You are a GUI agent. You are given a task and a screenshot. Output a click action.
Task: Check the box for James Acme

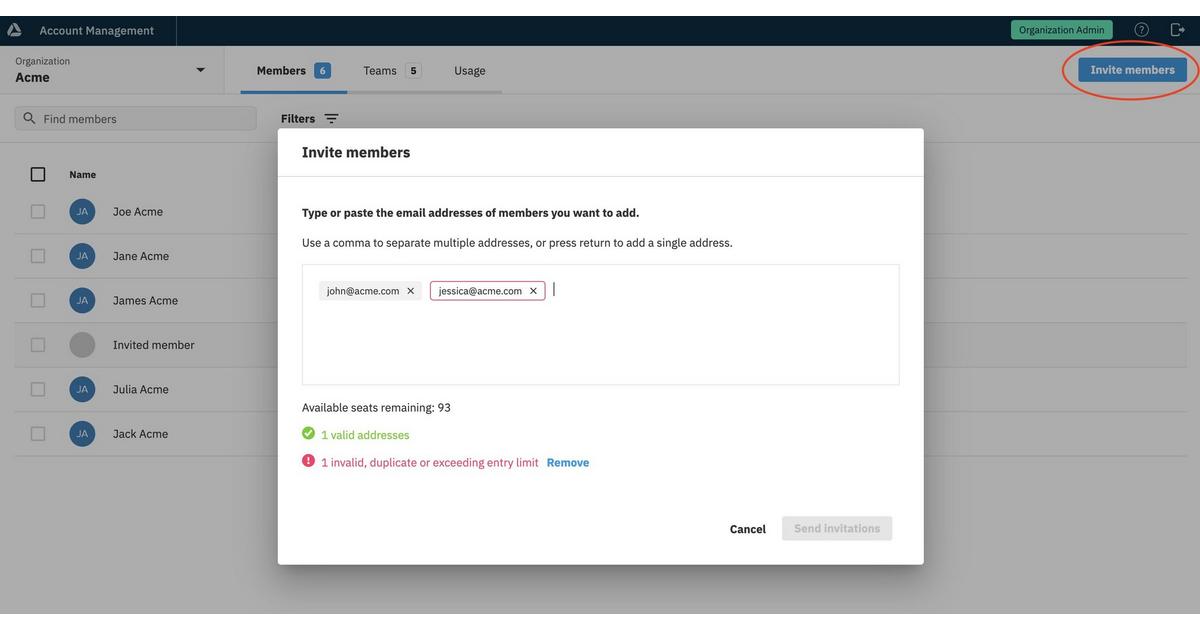pyautogui.click(x=38, y=300)
